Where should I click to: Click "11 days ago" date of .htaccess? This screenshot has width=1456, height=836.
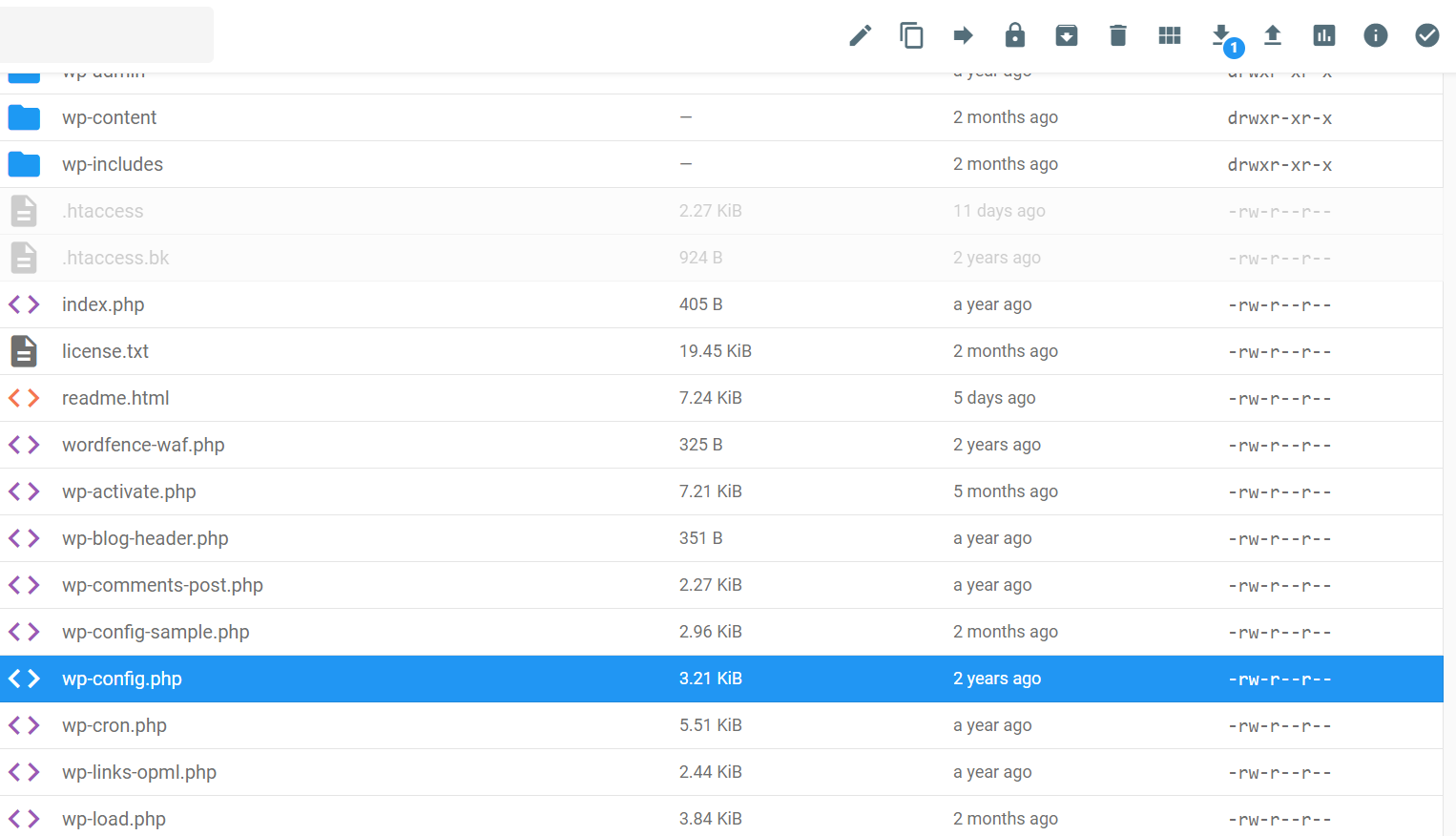[x=999, y=211]
